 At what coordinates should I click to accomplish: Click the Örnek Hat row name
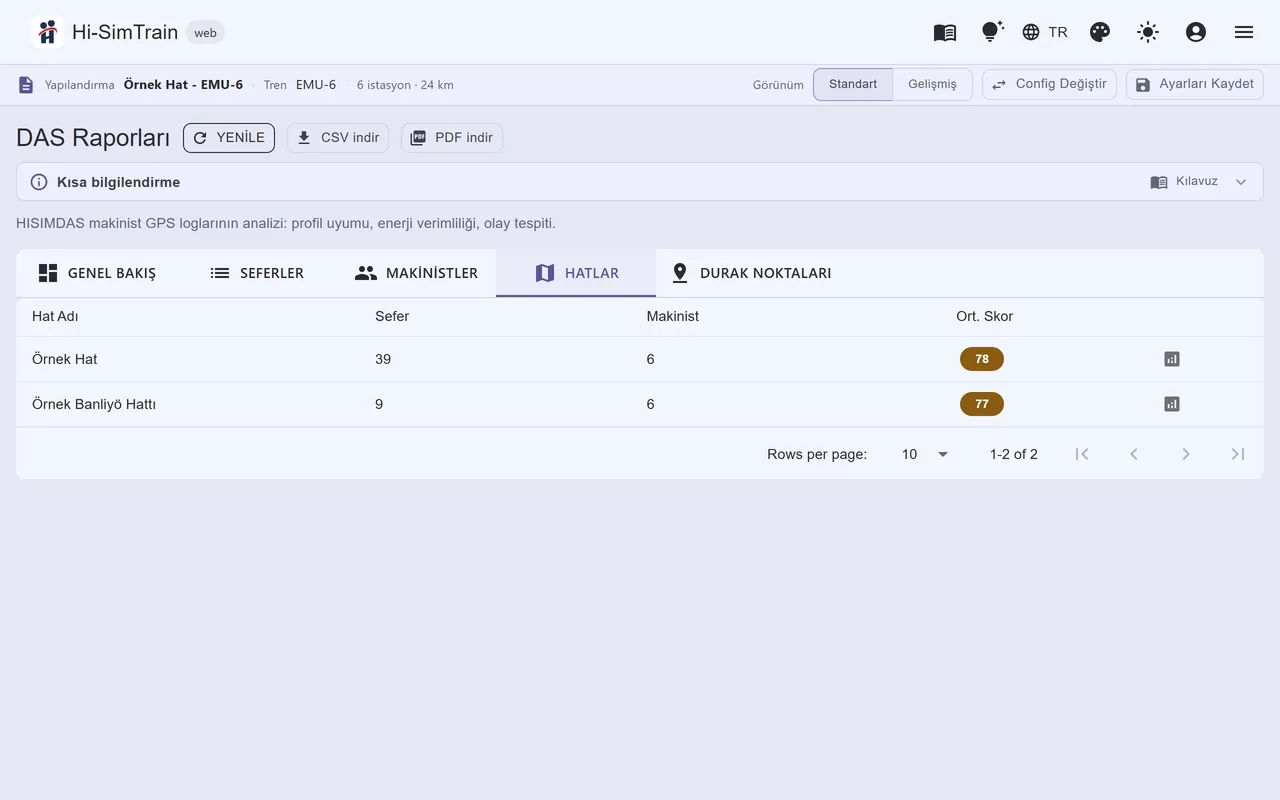(x=65, y=359)
